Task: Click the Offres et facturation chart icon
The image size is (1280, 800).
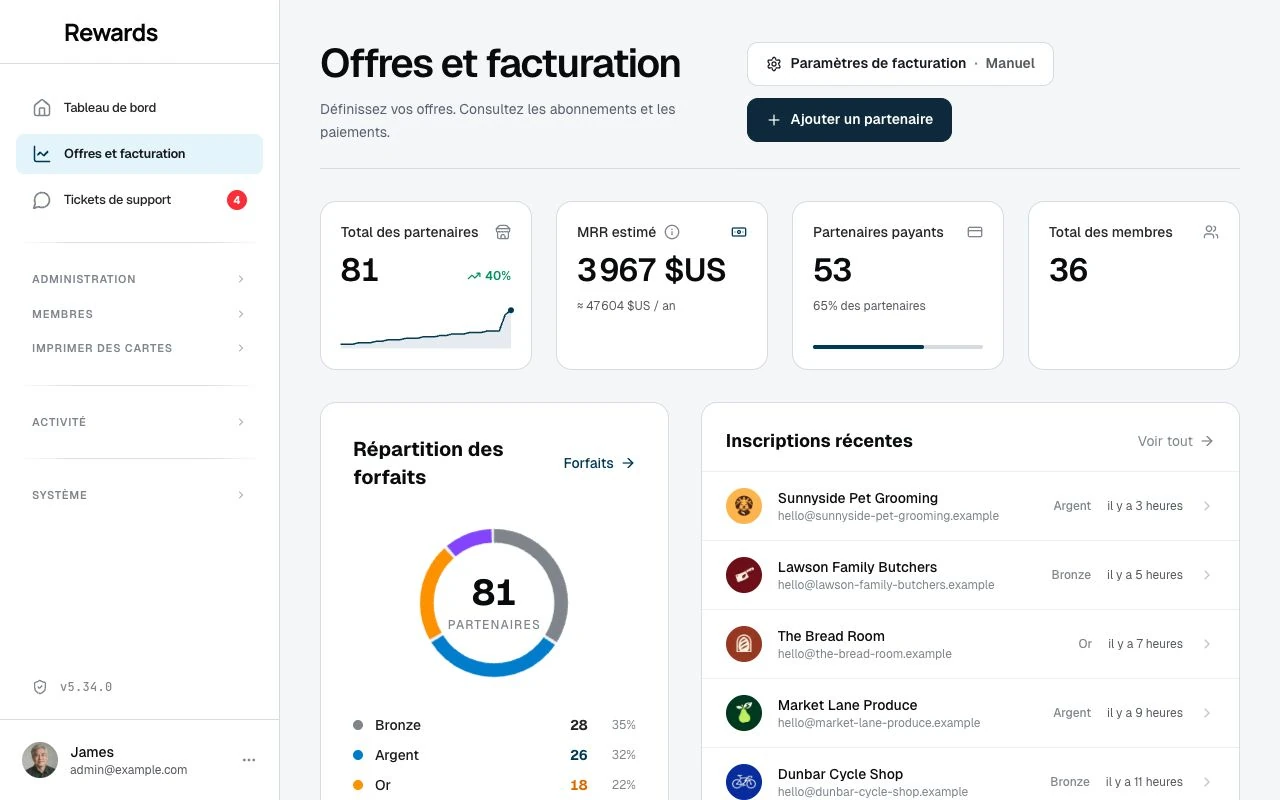Action: [41, 154]
